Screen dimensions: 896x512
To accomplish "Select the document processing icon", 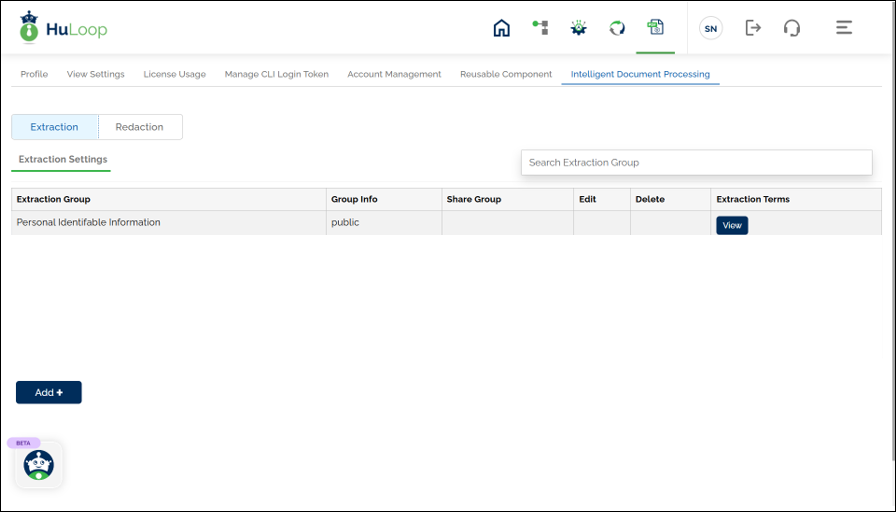I will (655, 28).
